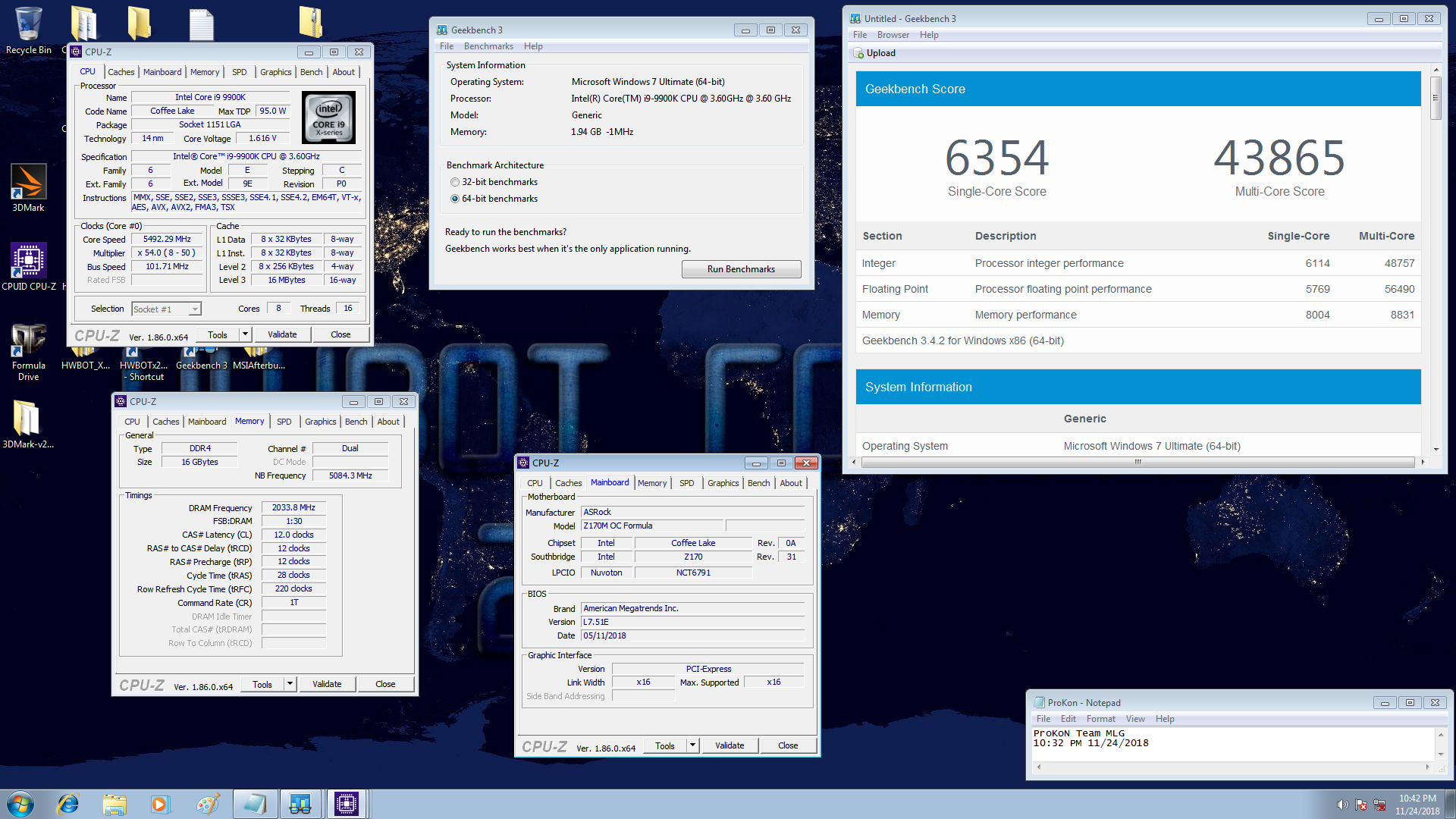This screenshot has height=819, width=1456.
Task: Select 32-bit benchmarks radio button
Action: click(455, 182)
